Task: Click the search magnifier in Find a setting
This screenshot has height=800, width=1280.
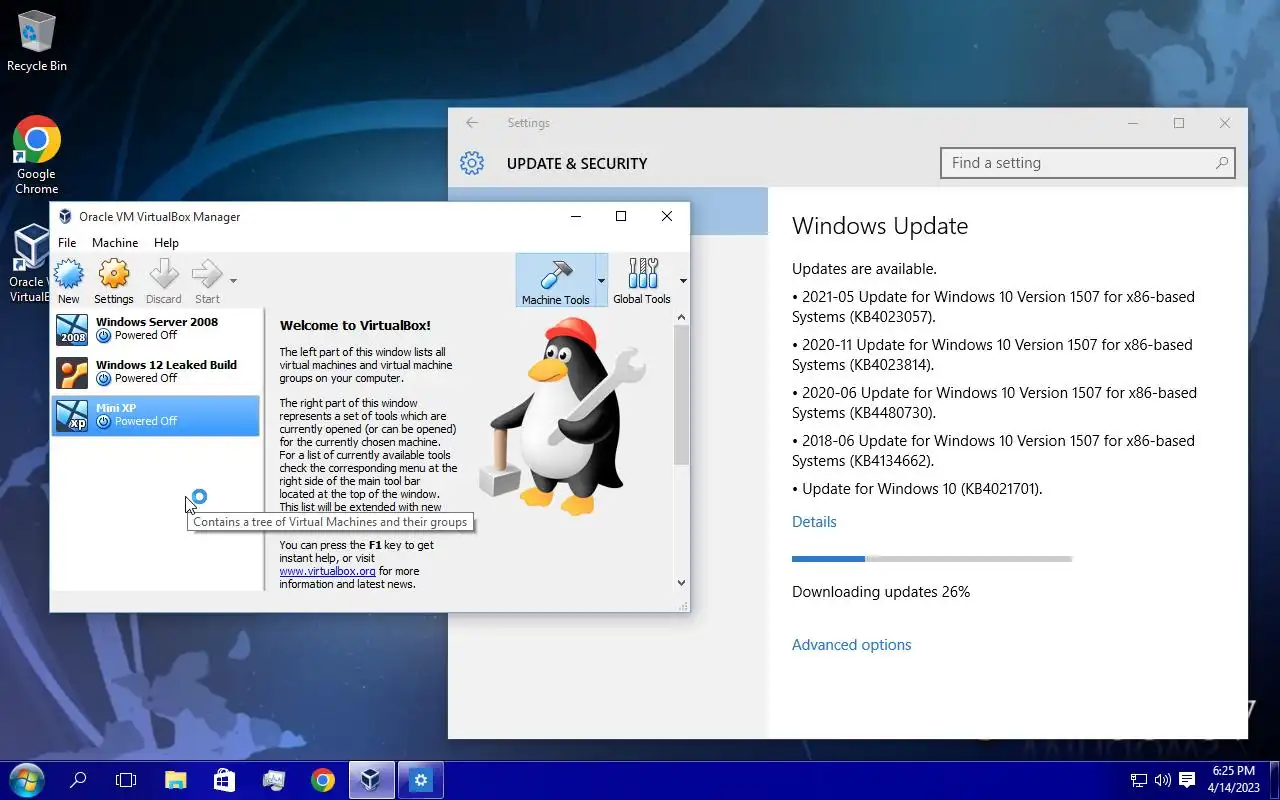Action: coord(1221,163)
